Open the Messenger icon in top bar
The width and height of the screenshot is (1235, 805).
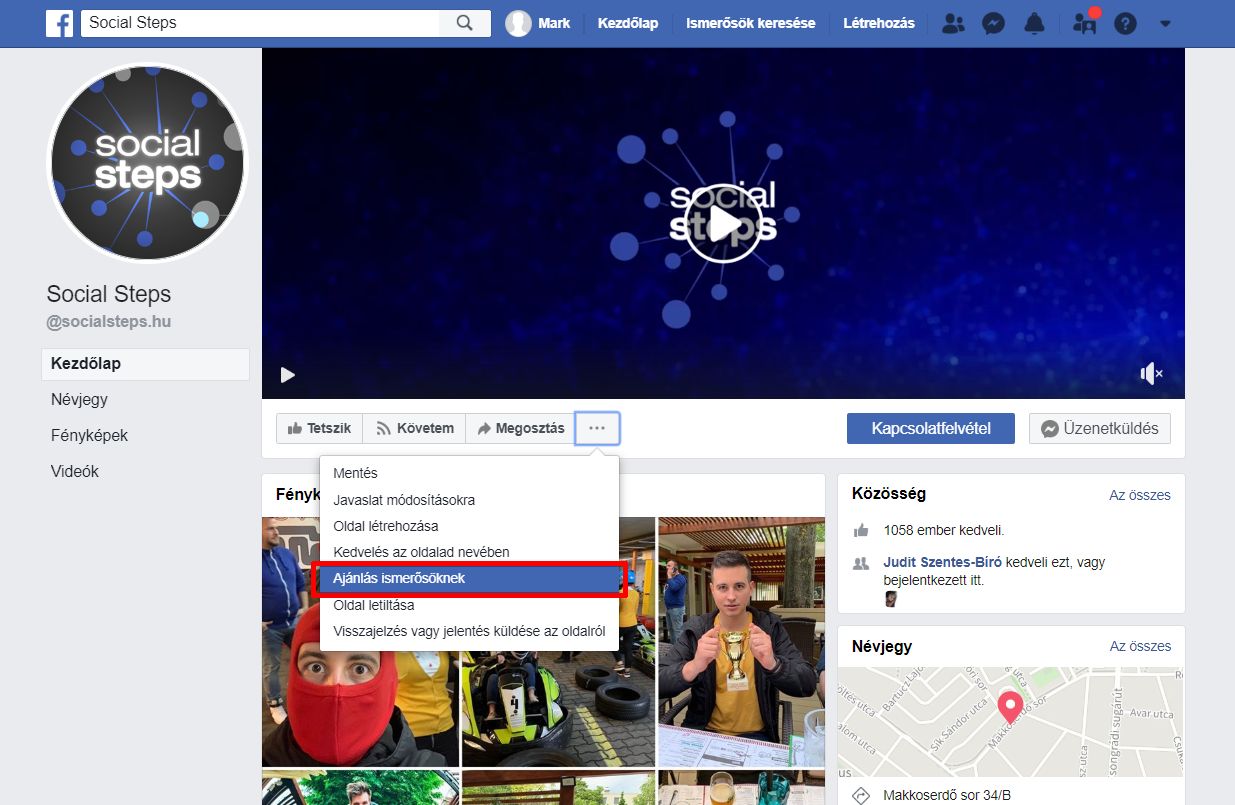click(x=993, y=23)
